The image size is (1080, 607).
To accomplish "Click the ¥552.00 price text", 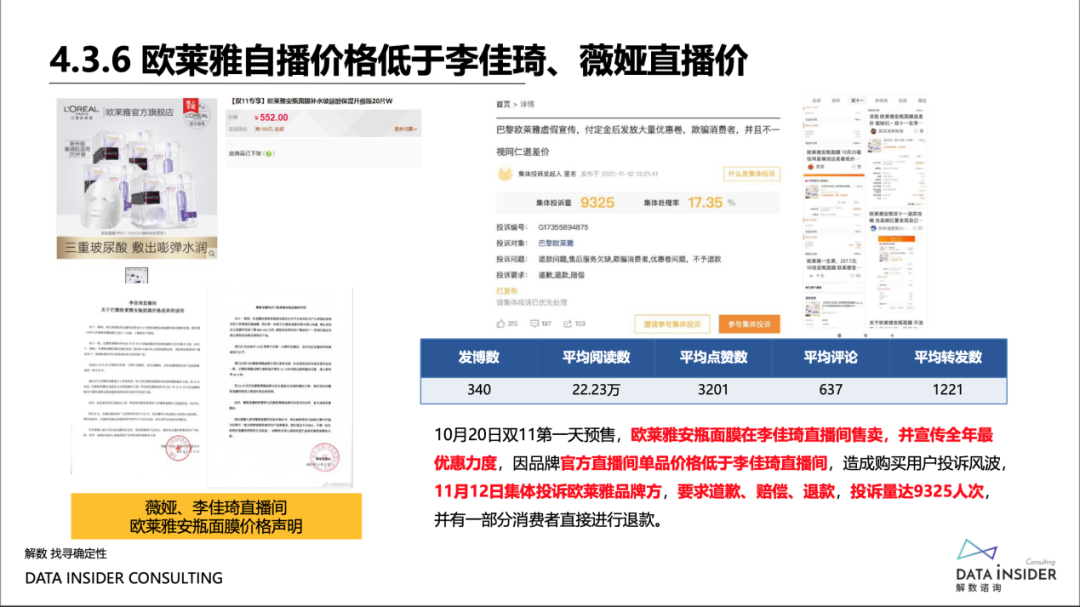I will tap(271, 118).
